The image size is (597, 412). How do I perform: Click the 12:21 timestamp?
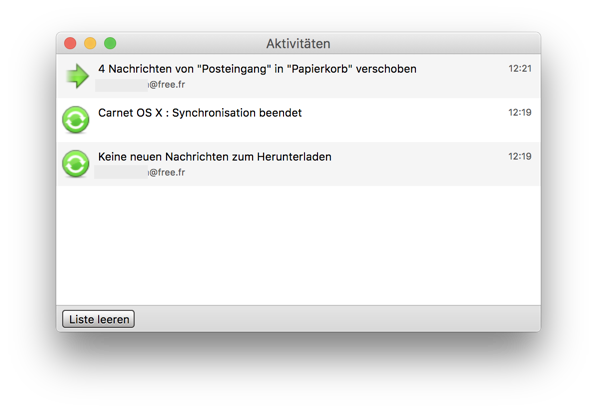pos(520,69)
